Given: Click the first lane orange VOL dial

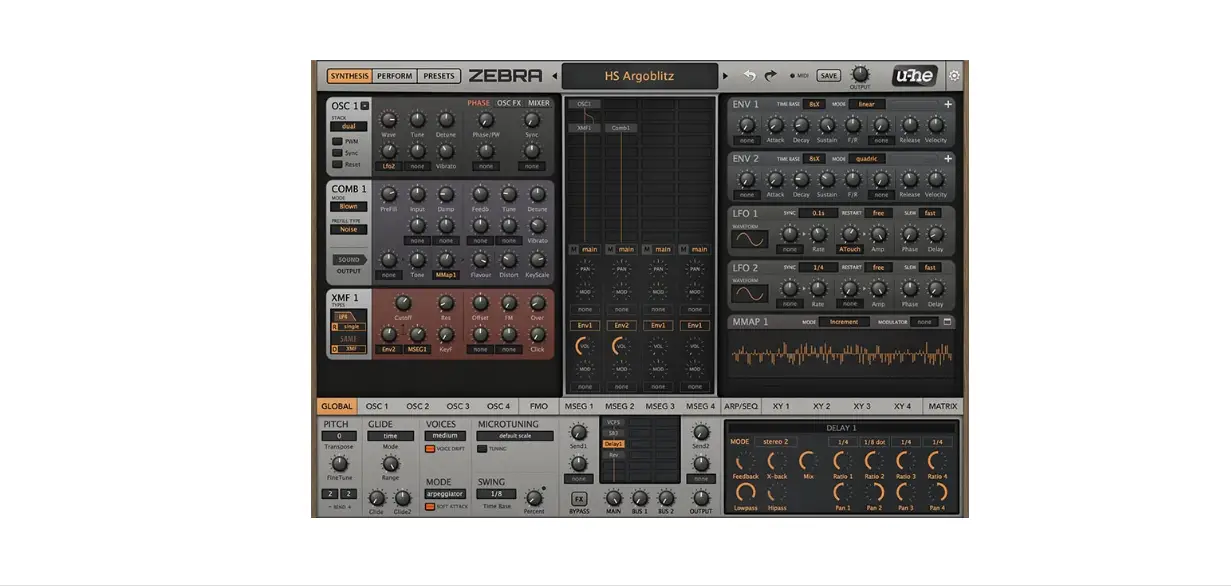Looking at the screenshot, I should click(x=585, y=345).
